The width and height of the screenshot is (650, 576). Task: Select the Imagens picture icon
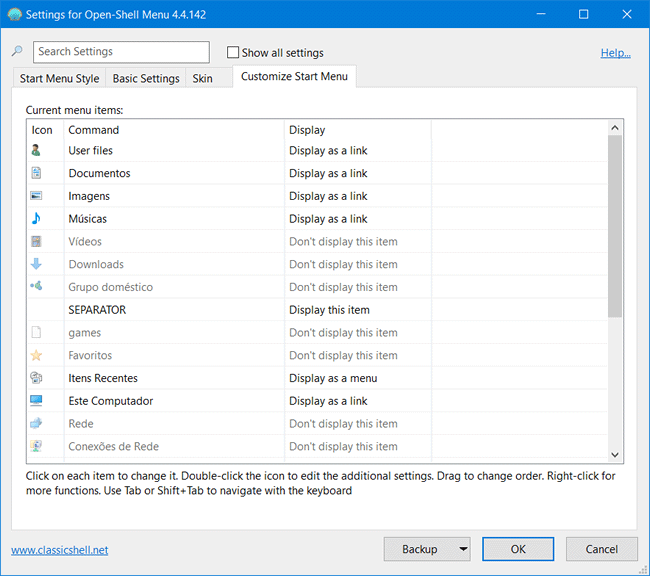pyautogui.click(x=36, y=197)
